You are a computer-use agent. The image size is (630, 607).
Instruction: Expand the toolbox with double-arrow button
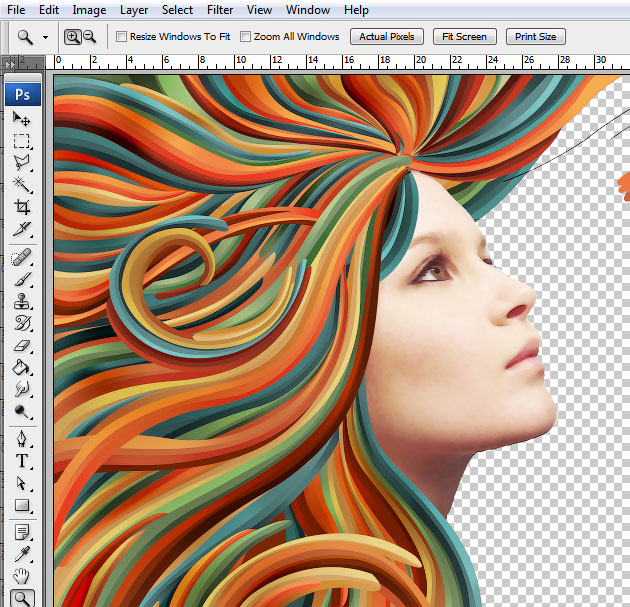coord(10,63)
